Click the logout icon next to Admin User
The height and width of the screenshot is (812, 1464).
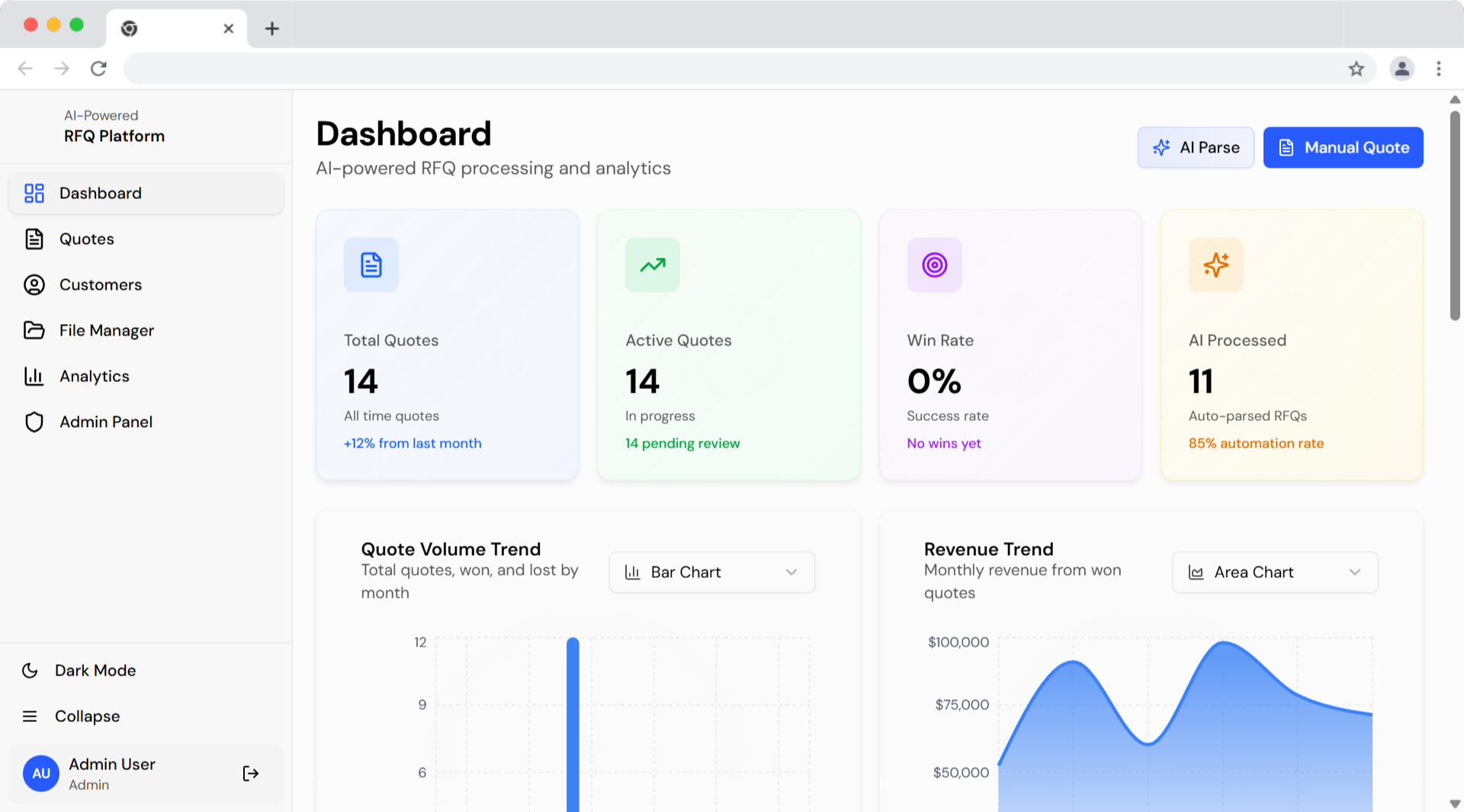pos(251,773)
